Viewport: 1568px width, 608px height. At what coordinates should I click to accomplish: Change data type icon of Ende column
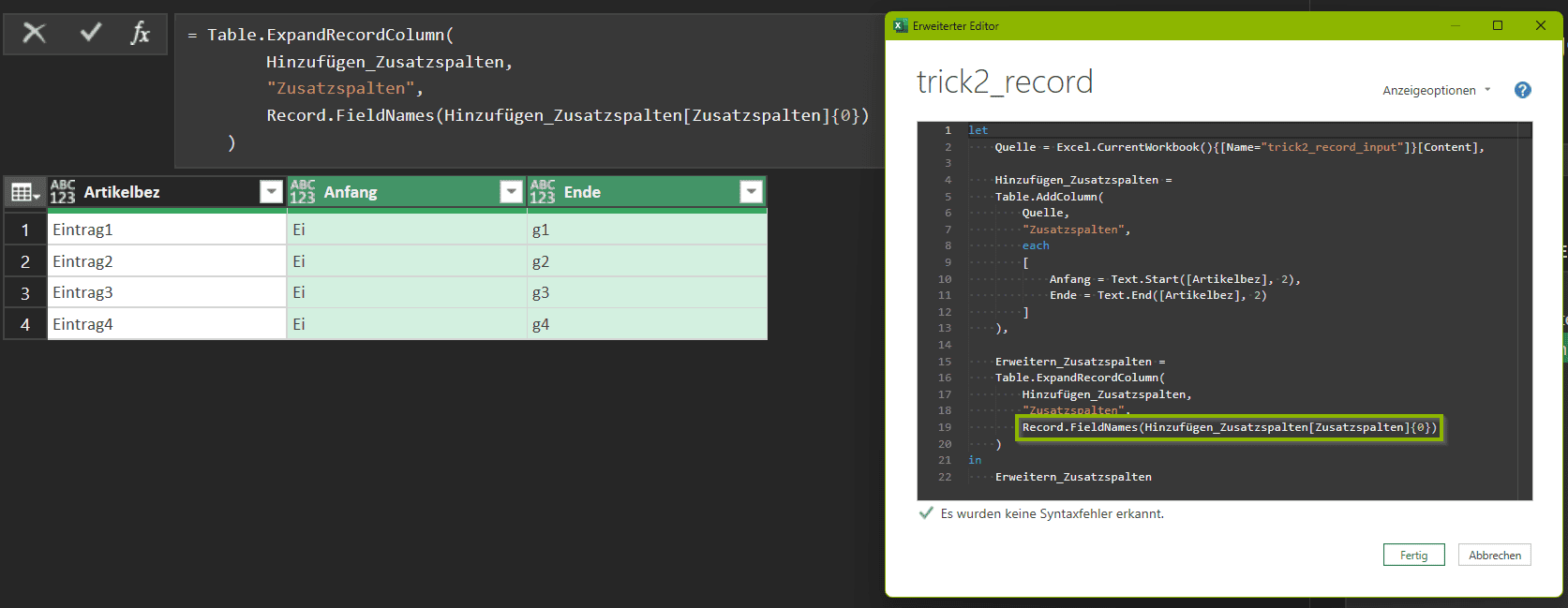click(x=543, y=192)
